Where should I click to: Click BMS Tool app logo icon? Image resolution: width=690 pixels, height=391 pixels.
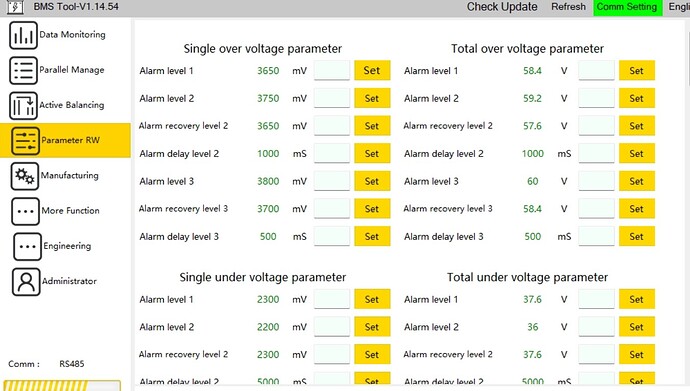coord(15,7)
